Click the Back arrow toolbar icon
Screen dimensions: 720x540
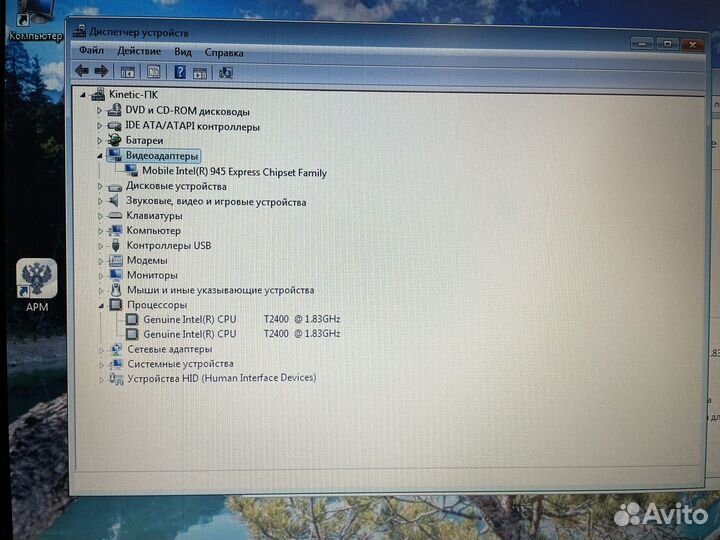pos(82,71)
